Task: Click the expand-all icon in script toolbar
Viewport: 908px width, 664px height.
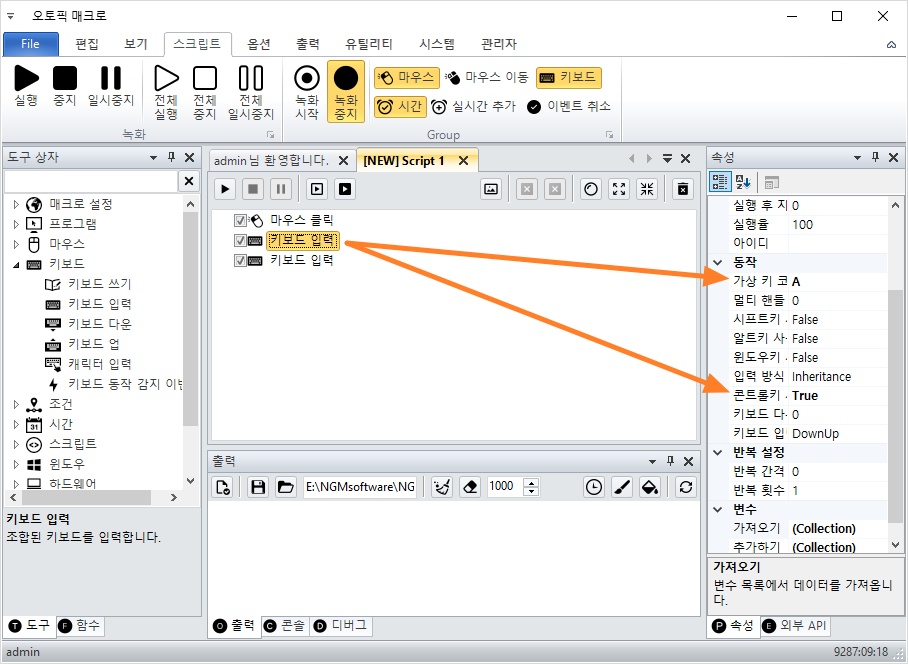Action: tap(619, 189)
